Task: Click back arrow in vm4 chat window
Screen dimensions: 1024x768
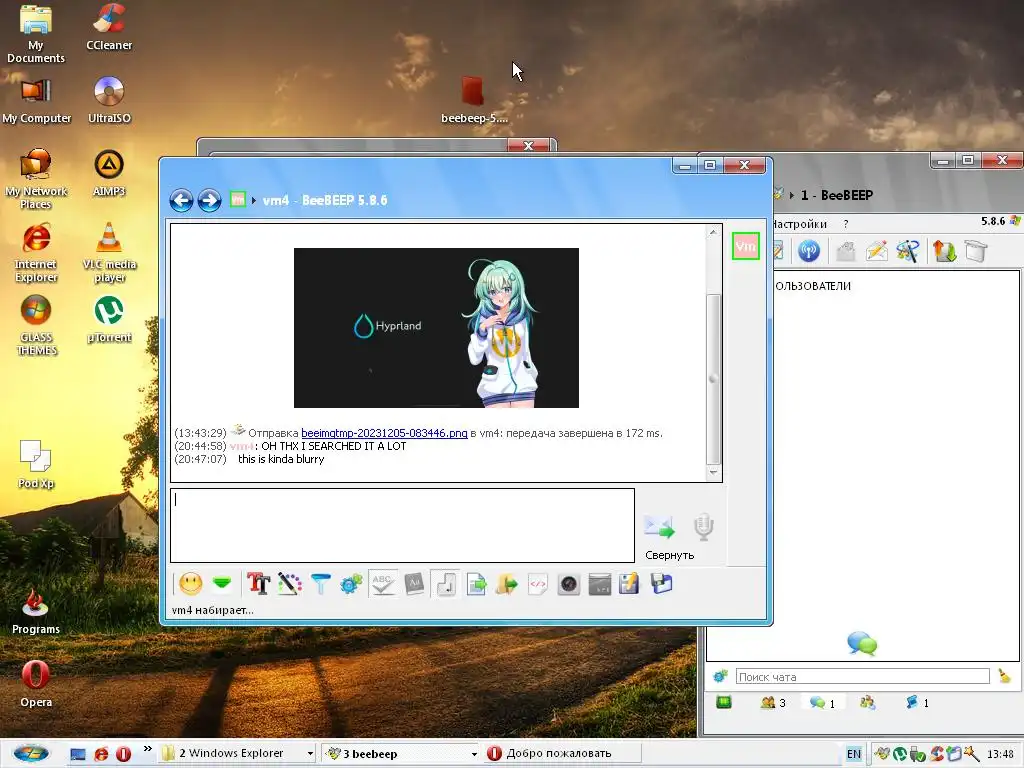Action: pos(182,200)
